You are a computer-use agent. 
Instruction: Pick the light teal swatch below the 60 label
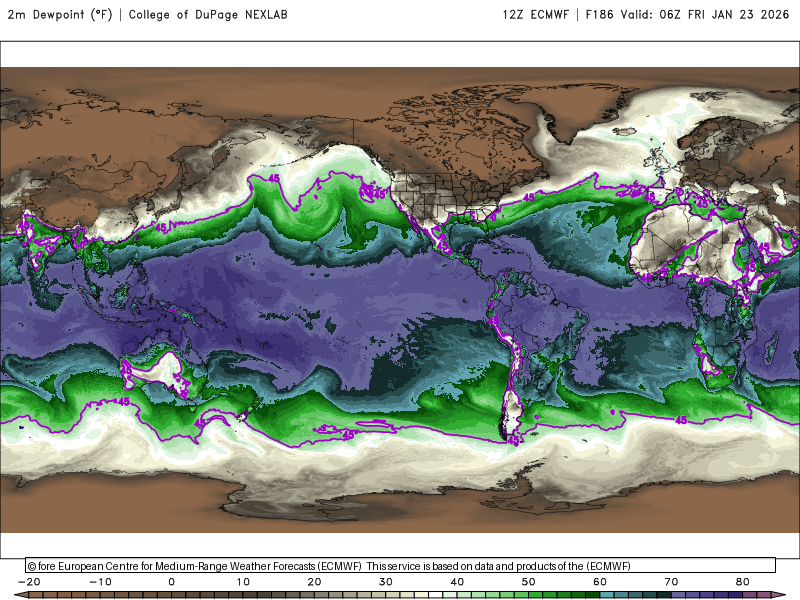[607, 595]
